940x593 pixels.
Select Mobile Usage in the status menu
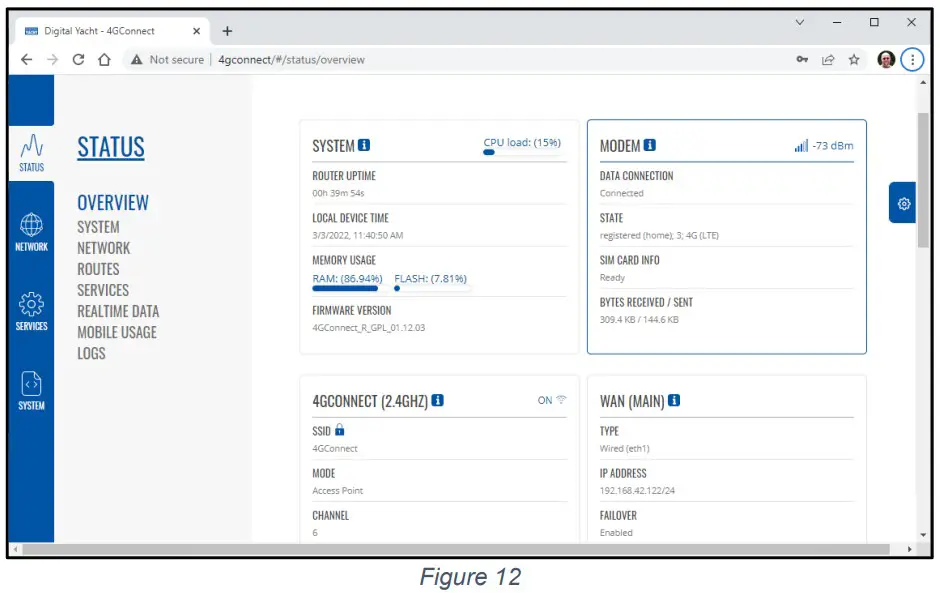[x=117, y=332]
